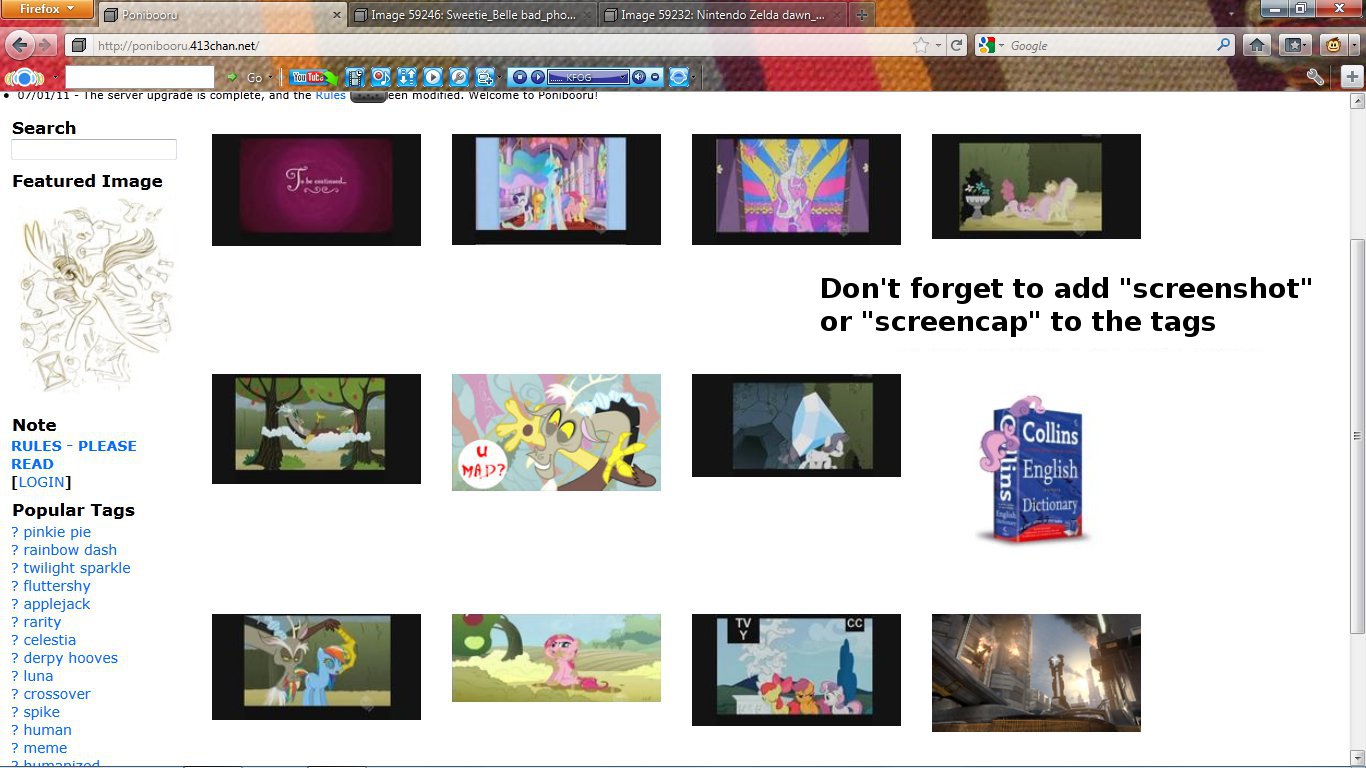
Task: Open toolbar options with the wrench icon
Action: [x=1316, y=77]
